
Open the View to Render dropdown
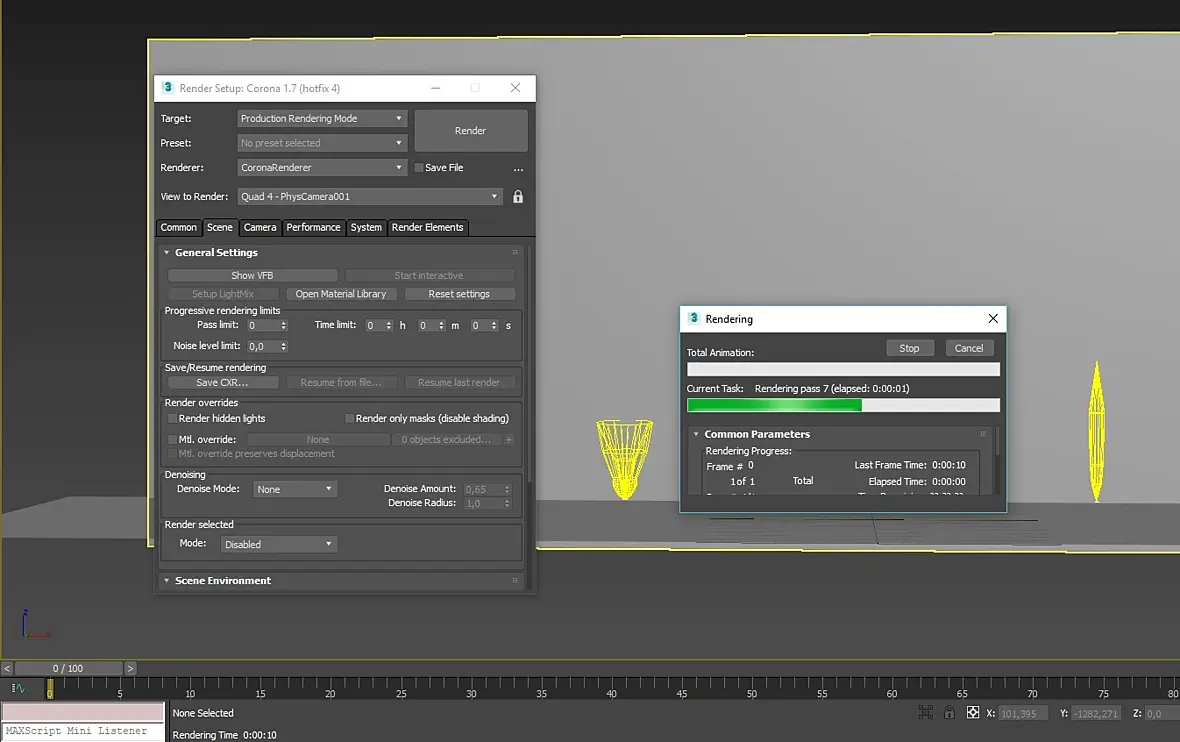370,196
